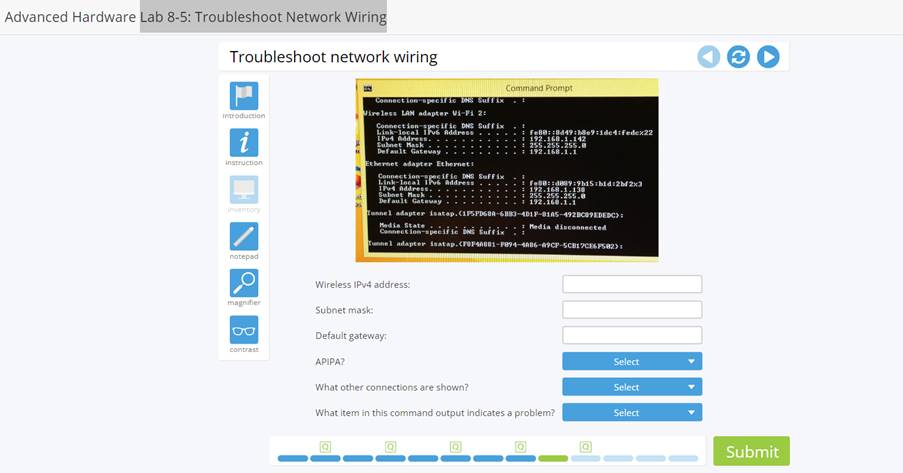Click the Command Prompt screenshot image
903x473 pixels.
[507, 170]
